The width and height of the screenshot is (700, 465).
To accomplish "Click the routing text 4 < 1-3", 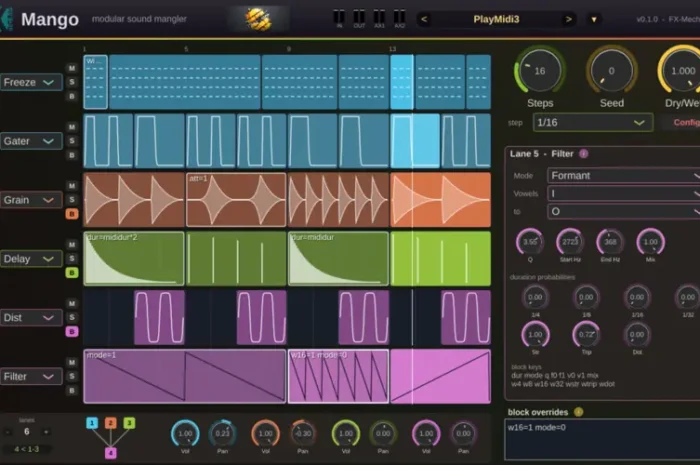I will 26,449.
